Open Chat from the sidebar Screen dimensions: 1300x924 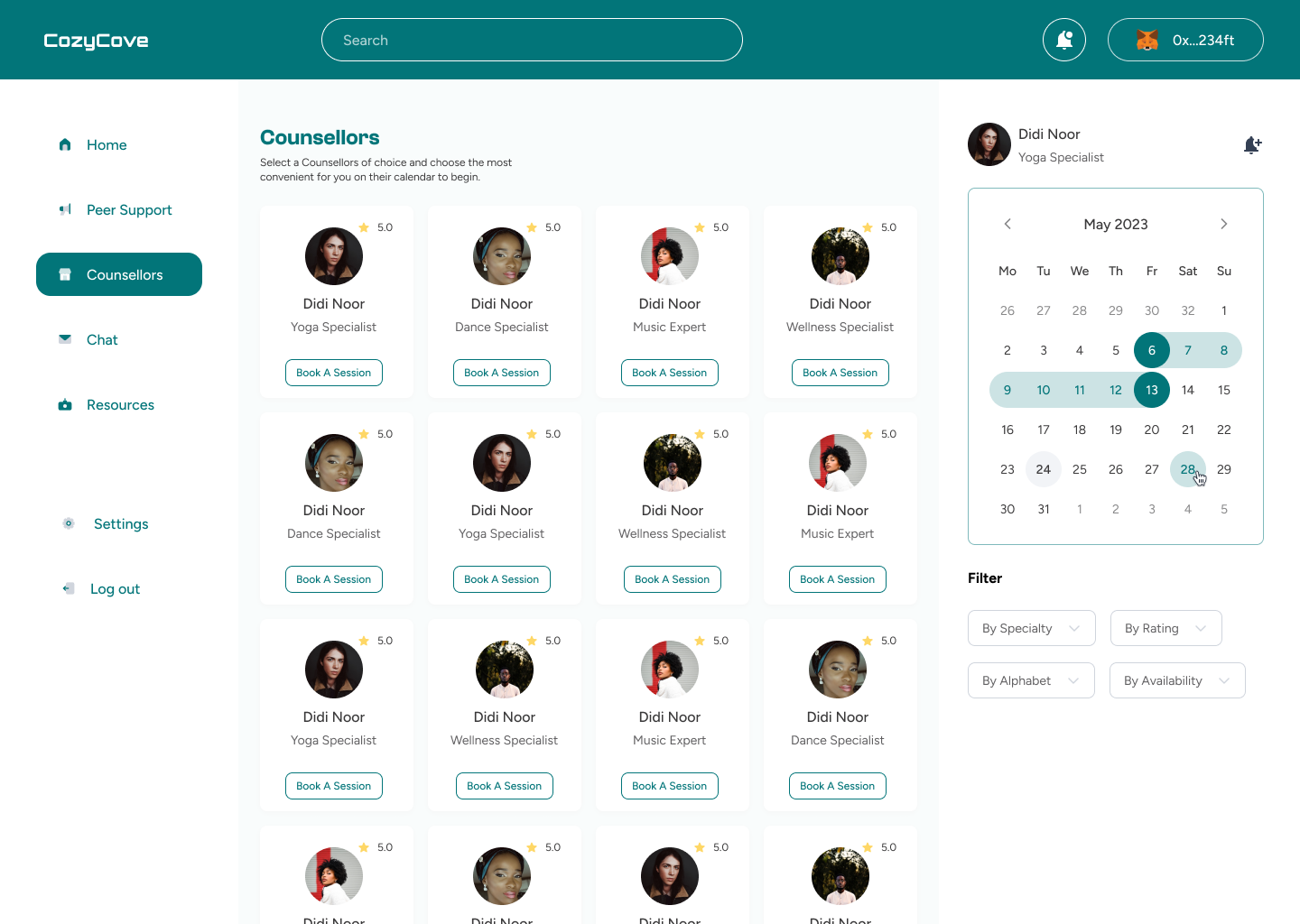pyautogui.click(x=119, y=339)
